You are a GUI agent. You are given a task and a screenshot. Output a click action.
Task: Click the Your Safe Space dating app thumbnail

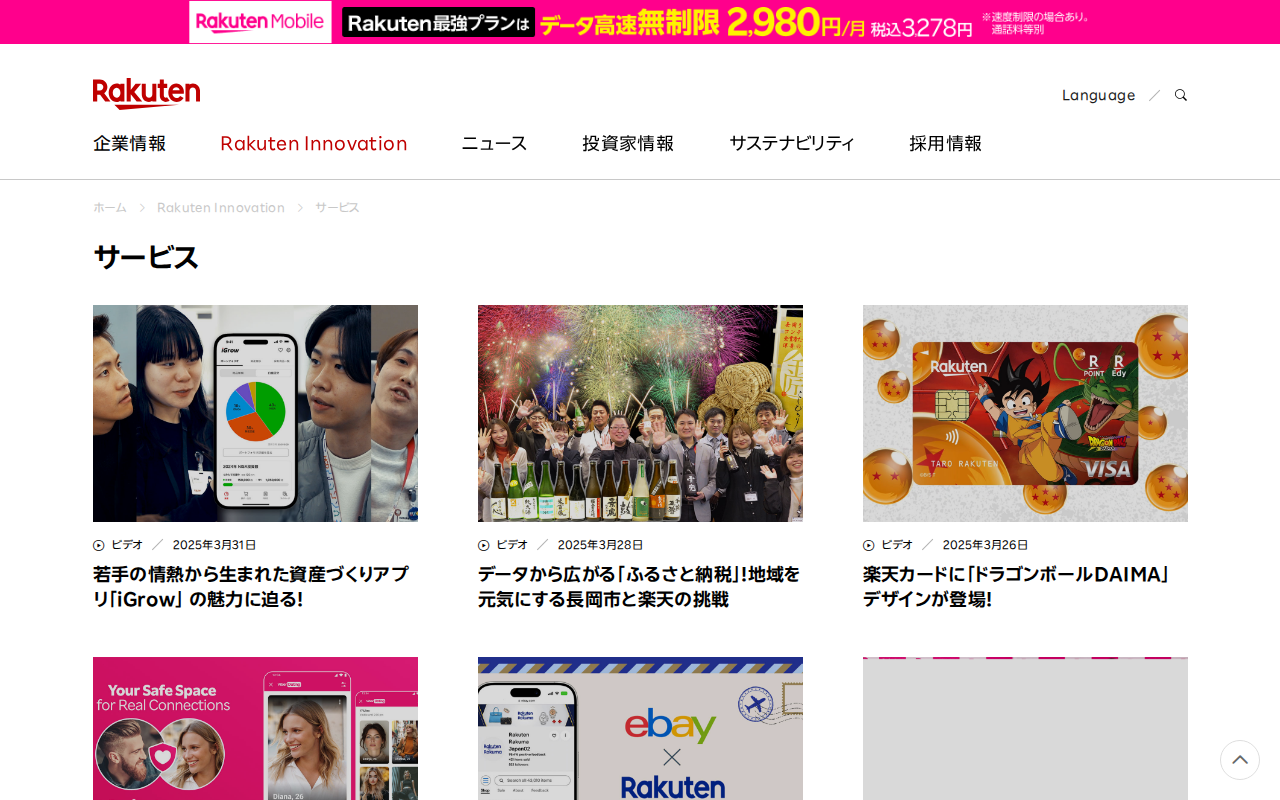(x=255, y=728)
